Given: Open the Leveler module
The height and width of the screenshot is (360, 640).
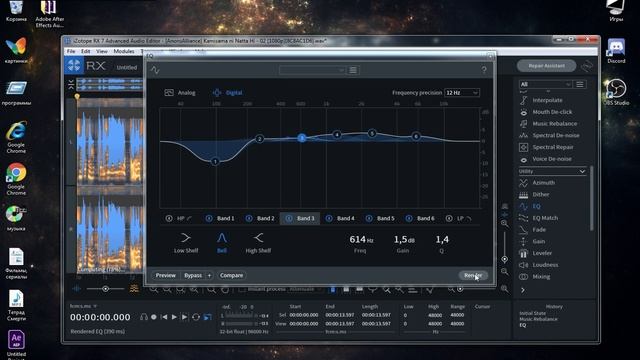Looking at the screenshot, I should 542,253.
